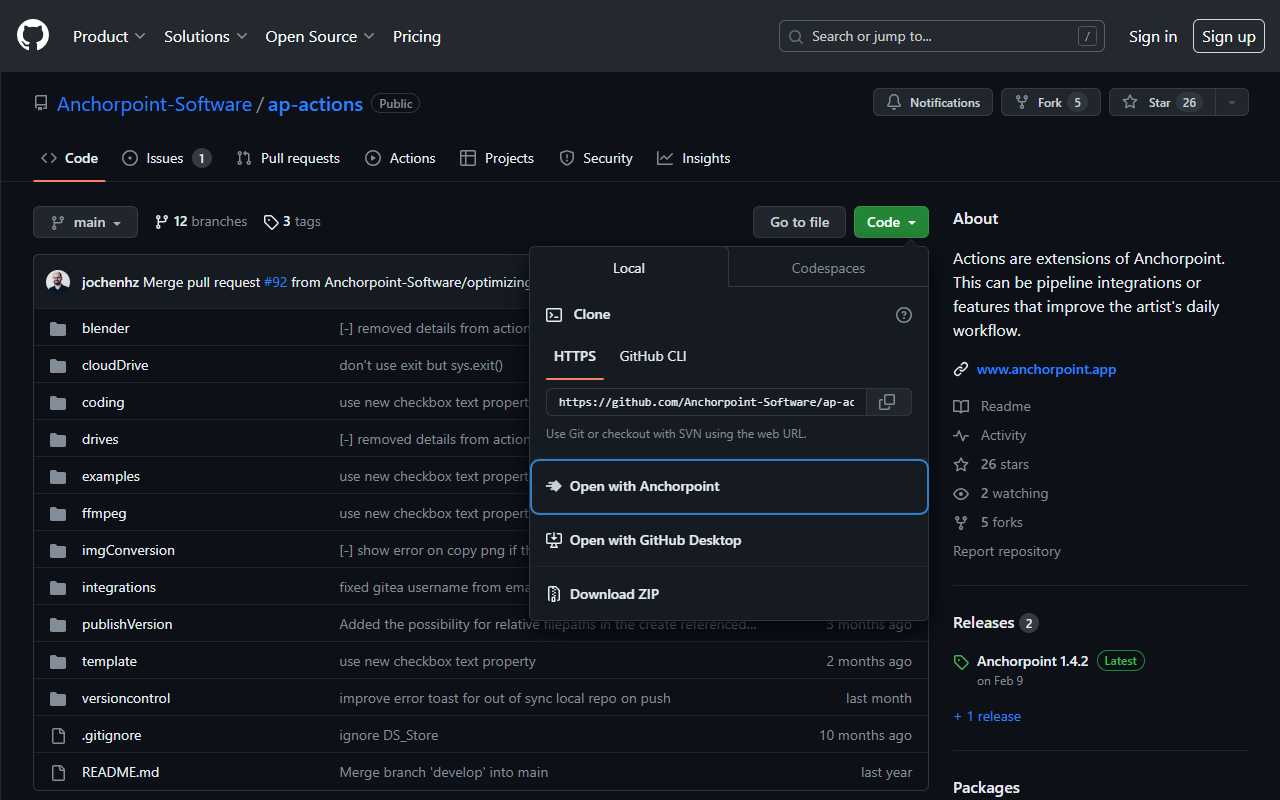The height and width of the screenshot is (800, 1280).
Task: Collapse the green Code dropdown
Action: point(891,222)
